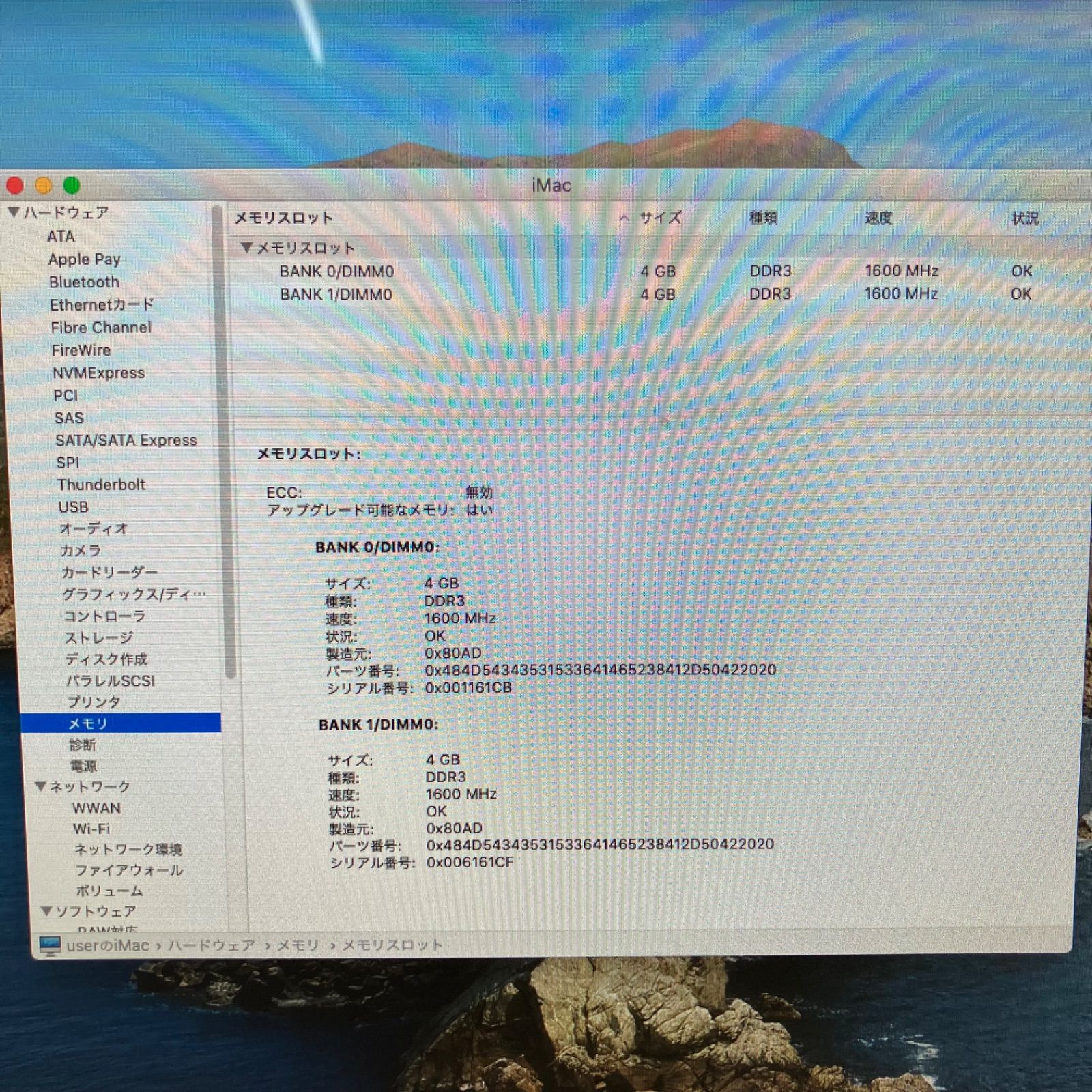Close the iMac window
Screen dimensions: 1092x1092
pos(15,185)
